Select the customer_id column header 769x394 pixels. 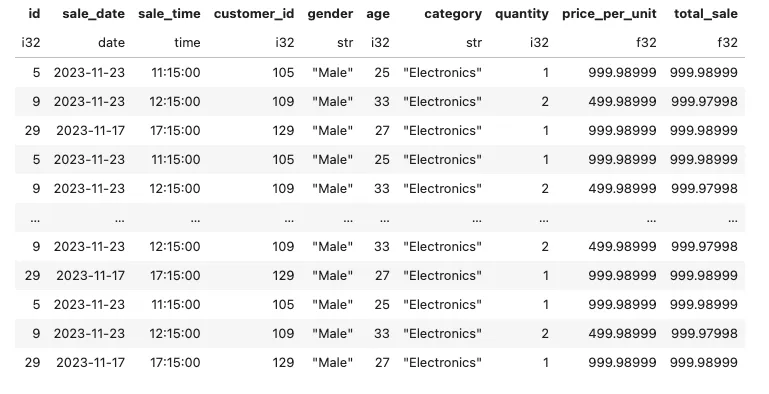pos(254,14)
